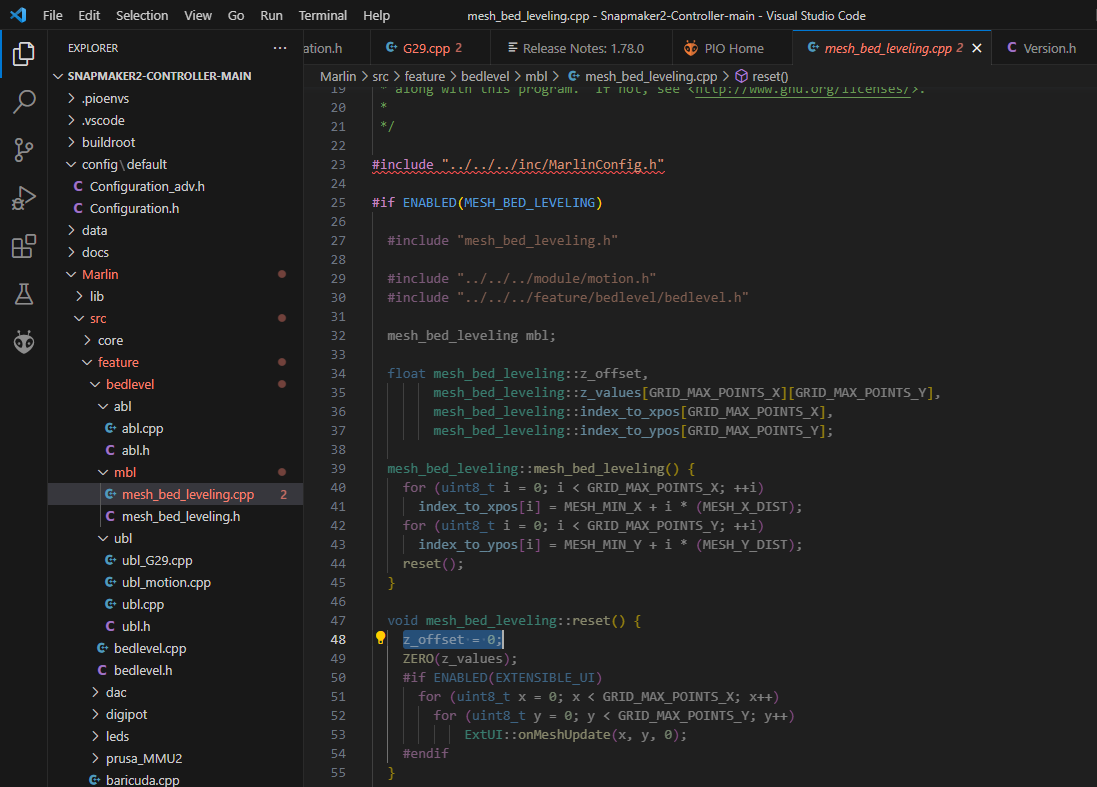Viewport: 1097px width, 787px height.
Task: Open the Search view in activity bar
Action: pos(24,102)
